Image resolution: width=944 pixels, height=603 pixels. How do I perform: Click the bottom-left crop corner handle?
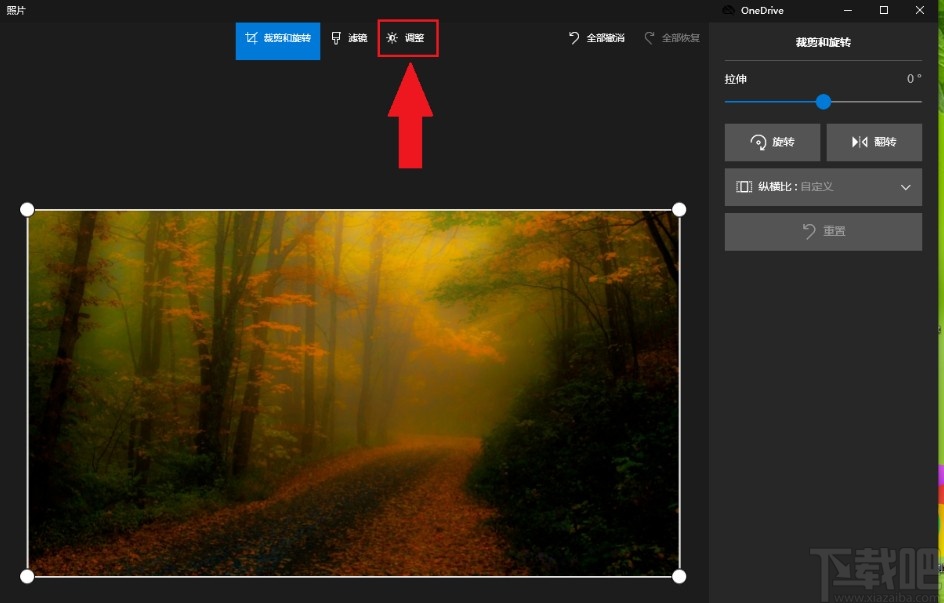[27, 576]
